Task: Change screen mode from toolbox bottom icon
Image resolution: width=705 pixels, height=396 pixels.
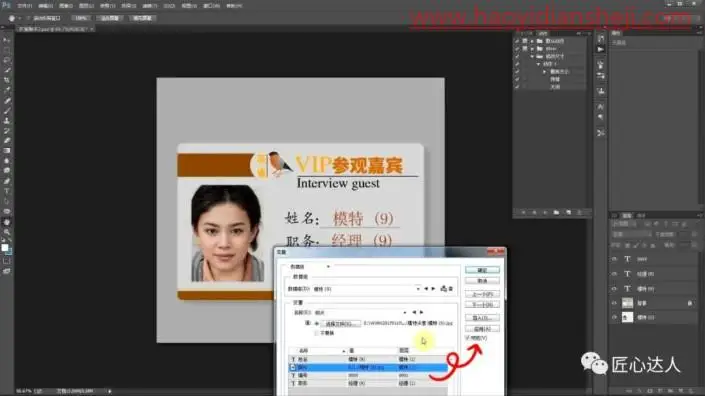Action: [7, 271]
